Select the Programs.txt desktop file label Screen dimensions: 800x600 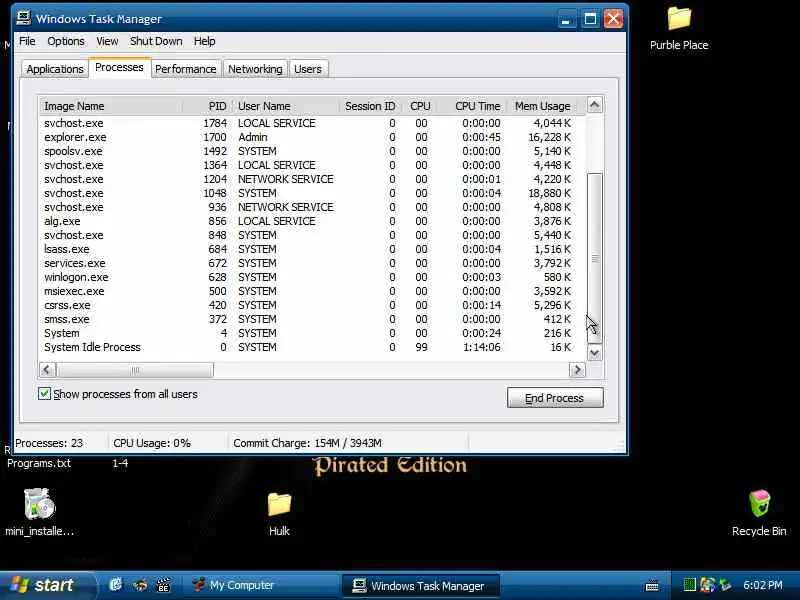pos(39,463)
